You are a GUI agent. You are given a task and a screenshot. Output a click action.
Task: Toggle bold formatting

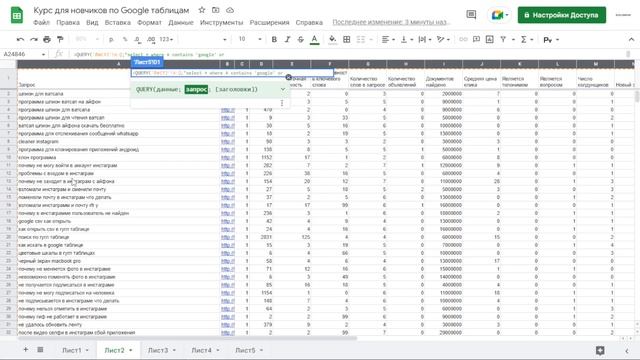[x=274, y=40]
